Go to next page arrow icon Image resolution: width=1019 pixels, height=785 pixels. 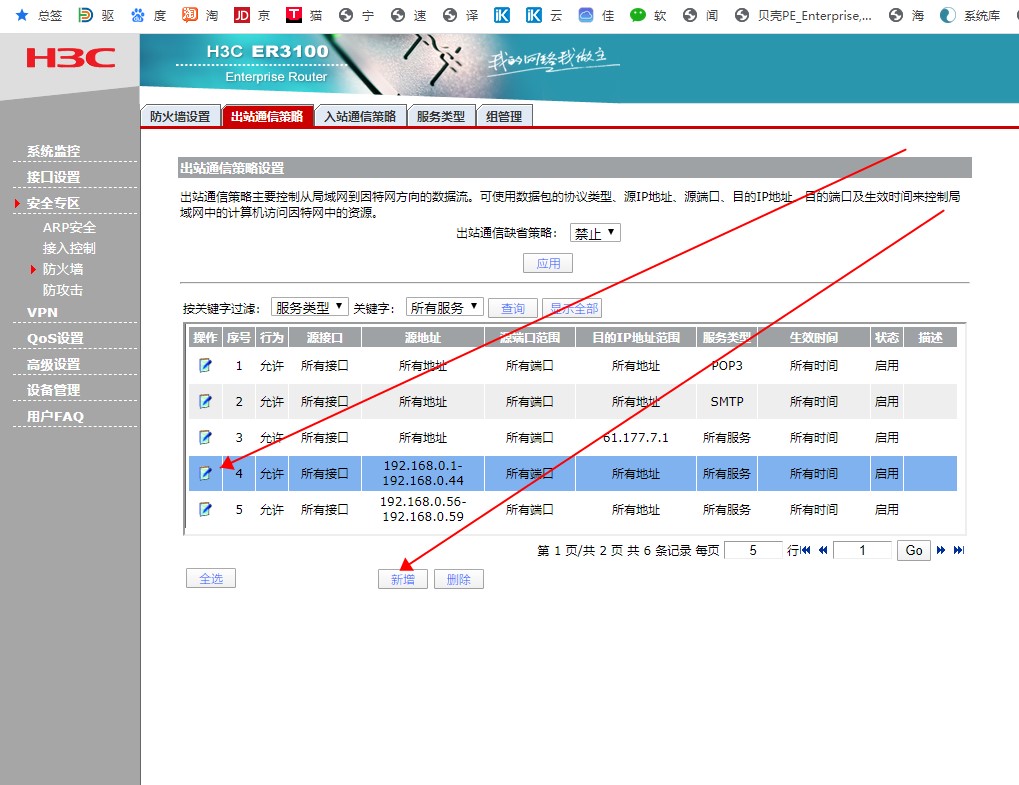[940, 550]
